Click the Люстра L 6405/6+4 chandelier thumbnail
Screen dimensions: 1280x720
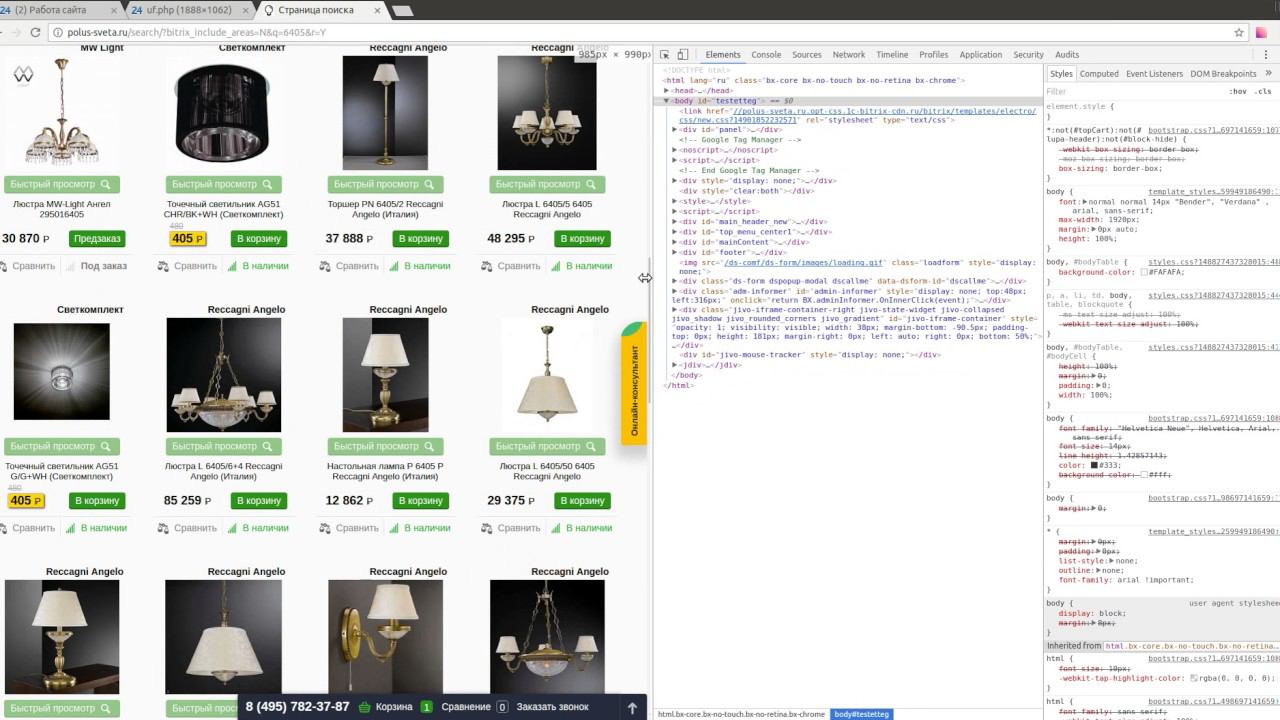[224, 375]
